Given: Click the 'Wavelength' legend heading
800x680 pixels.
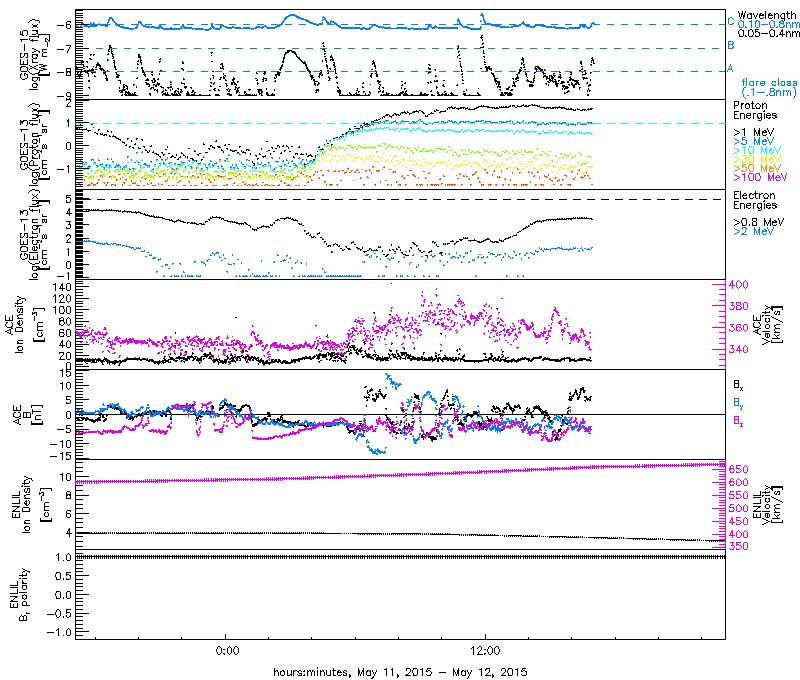Looking at the screenshot, I should 766,15.
